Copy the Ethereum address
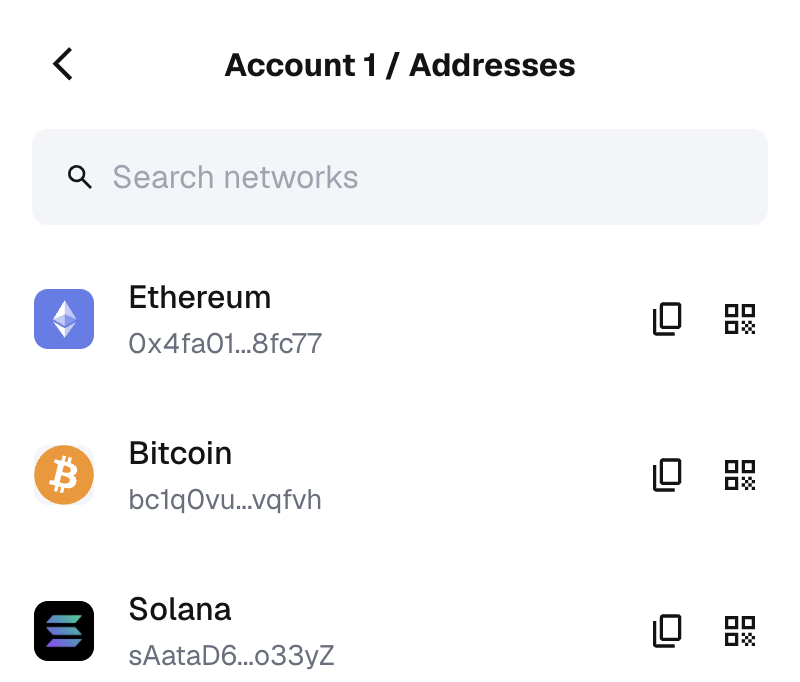800x682 pixels. click(x=667, y=319)
